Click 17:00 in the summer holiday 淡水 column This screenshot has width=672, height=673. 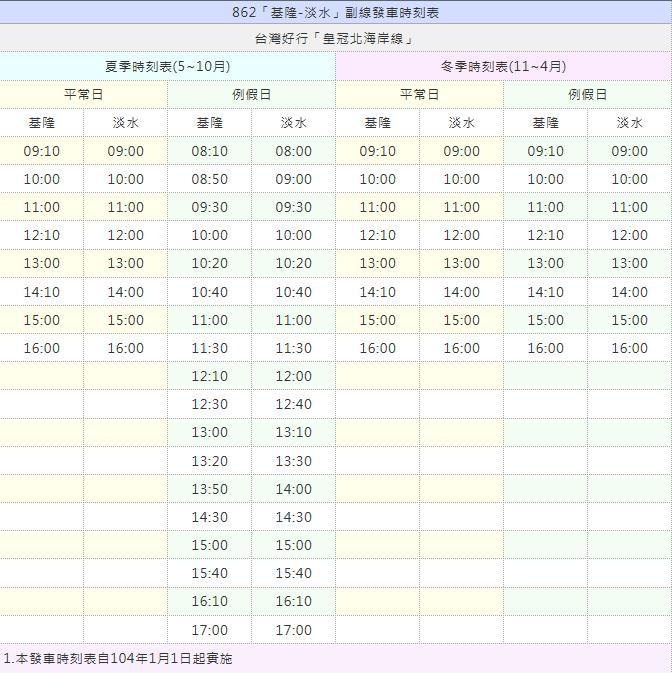pyautogui.click(x=293, y=630)
